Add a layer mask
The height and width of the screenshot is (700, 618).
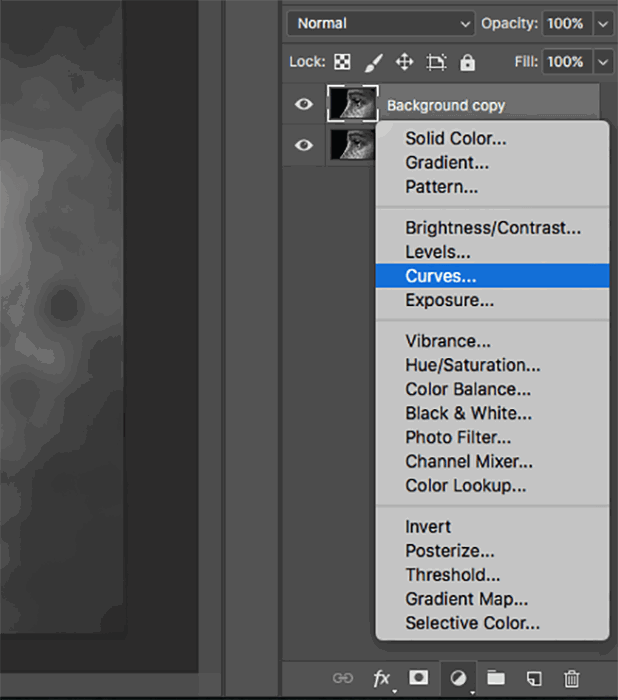(418, 677)
